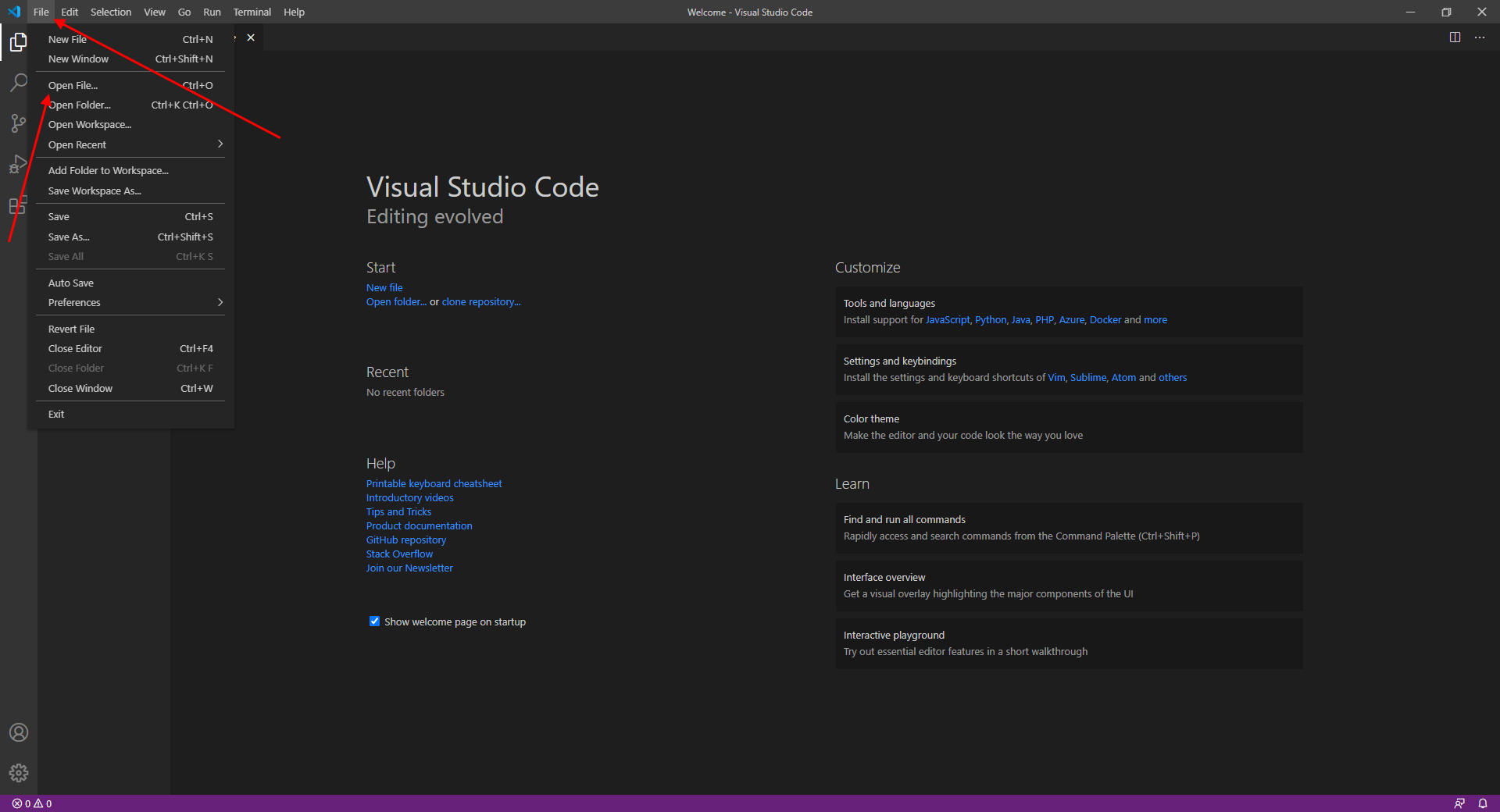Open notifications via the status bar bell
This screenshot has height=812, width=1500.
(x=1483, y=803)
